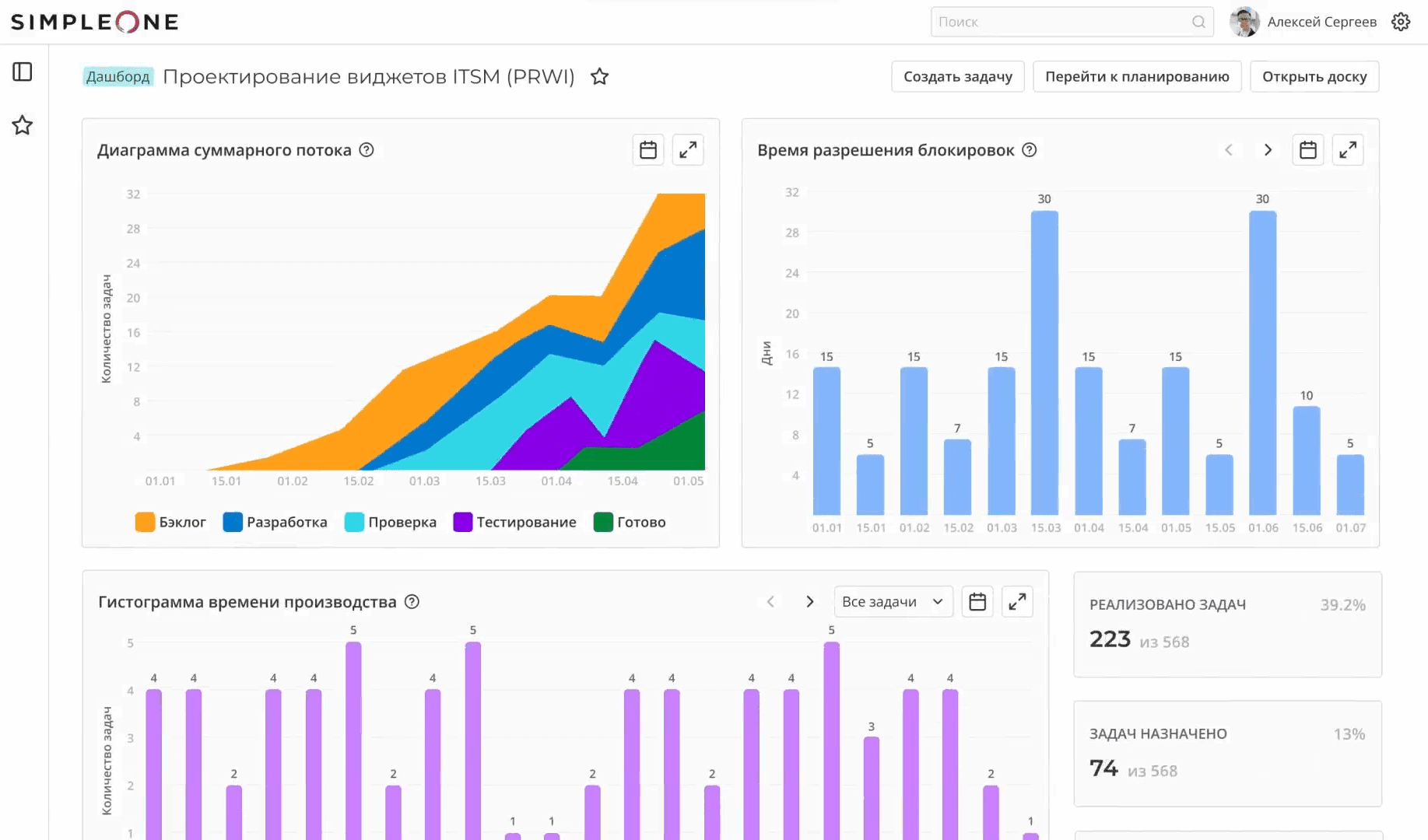1428x840 pixels.
Task: Click the 15.03 bar with value 30
Action: pos(1044,363)
